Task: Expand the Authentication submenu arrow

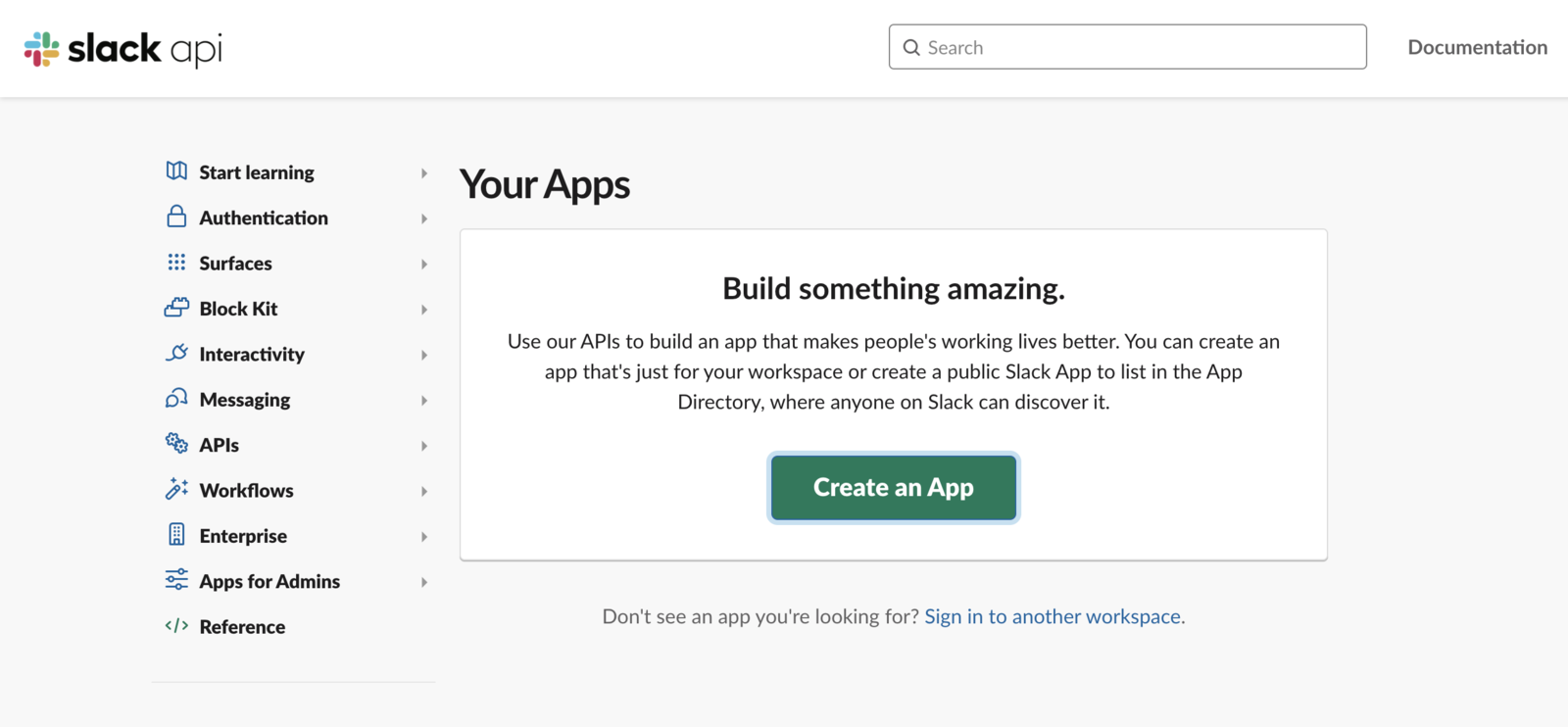Action: click(424, 218)
